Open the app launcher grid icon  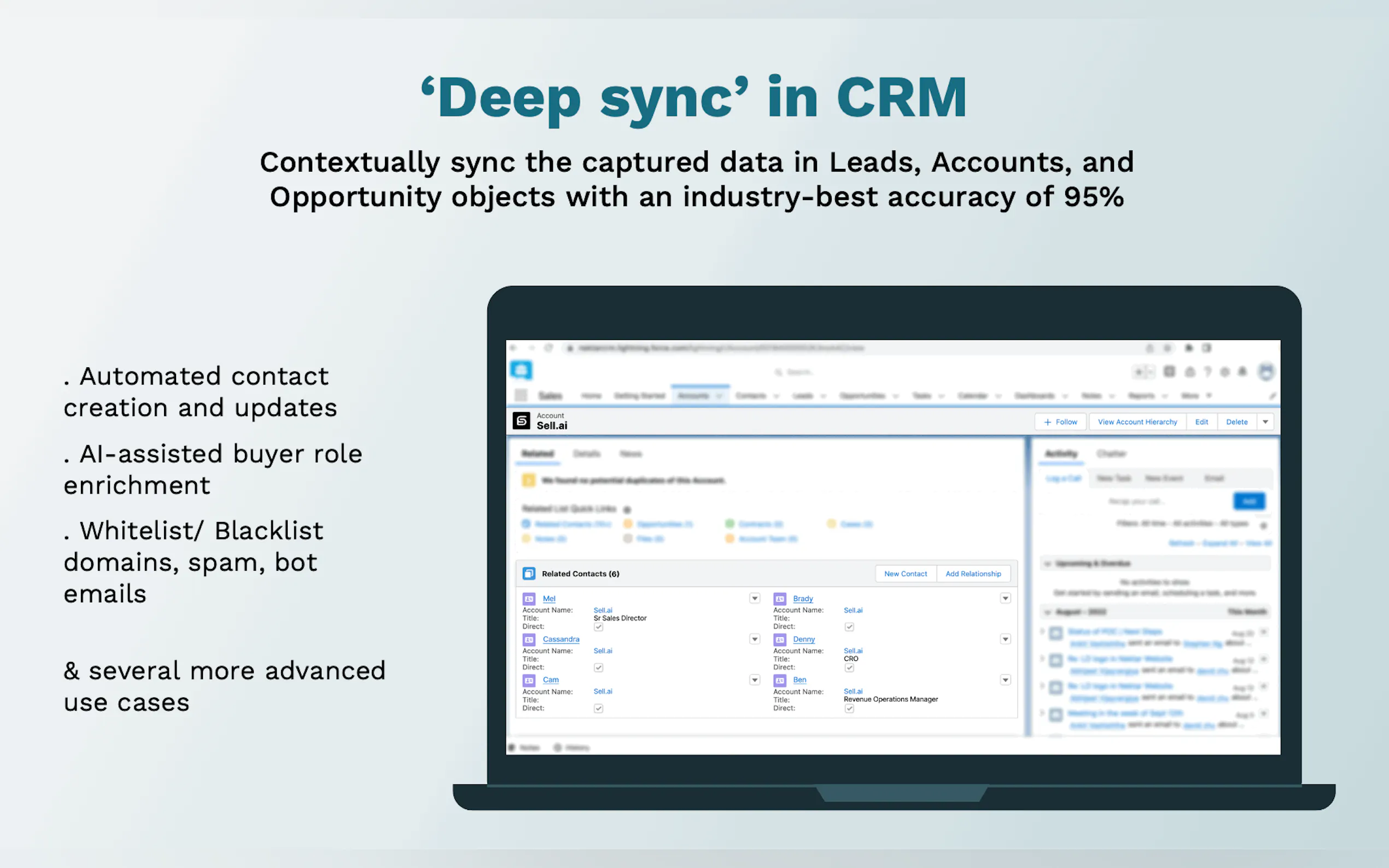[521, 395]
